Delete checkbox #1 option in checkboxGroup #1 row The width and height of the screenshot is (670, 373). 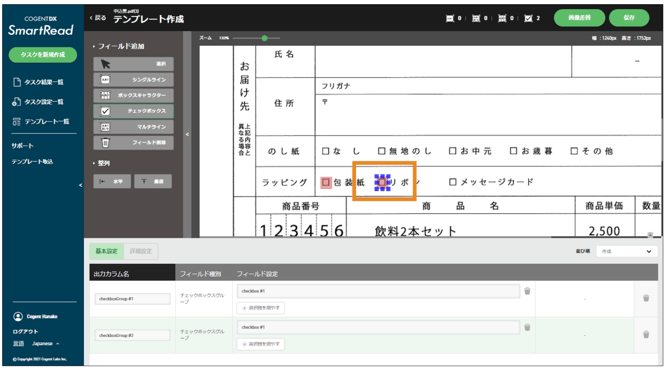point(527,291)
